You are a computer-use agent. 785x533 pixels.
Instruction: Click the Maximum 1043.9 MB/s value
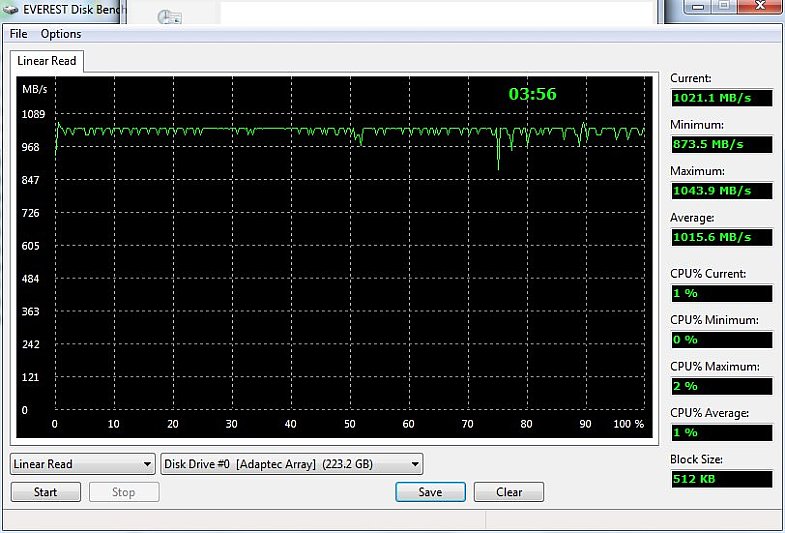coord(722,191)
